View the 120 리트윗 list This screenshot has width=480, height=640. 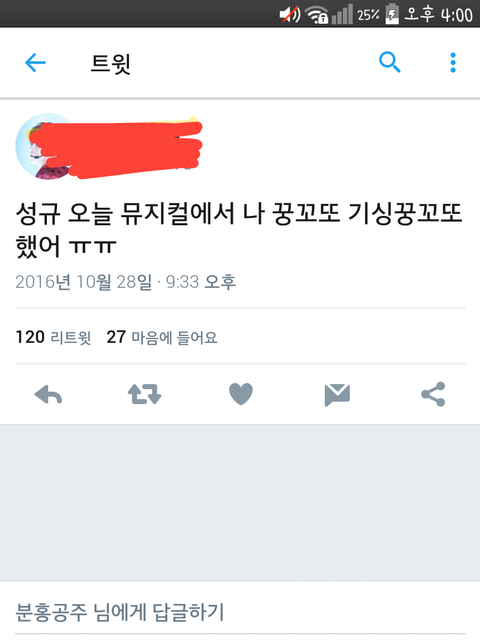53,337
